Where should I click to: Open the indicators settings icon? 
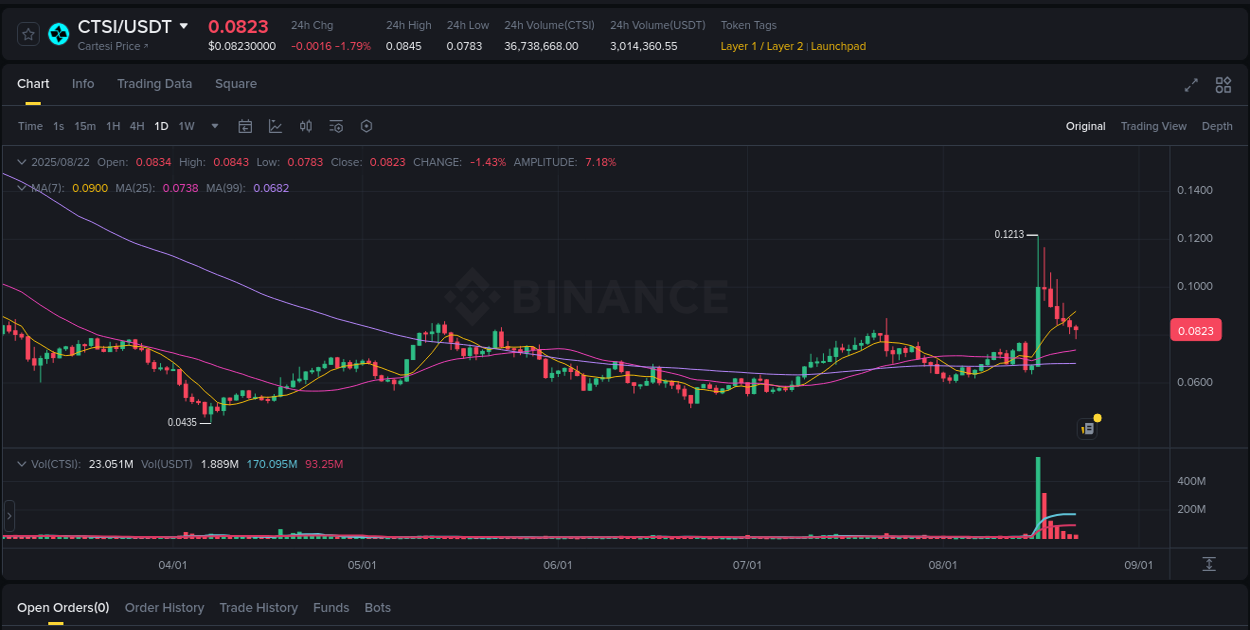coord(336,126)
